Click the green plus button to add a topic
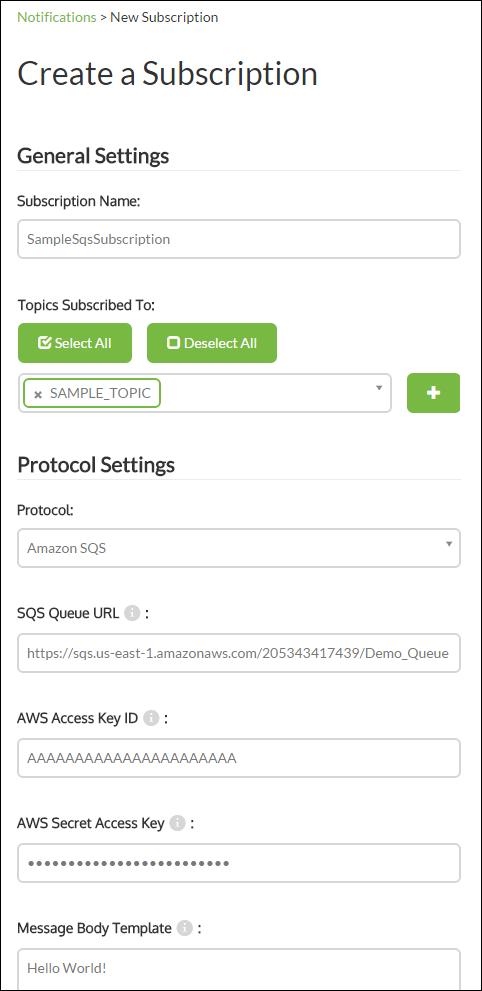 point(433,393)
